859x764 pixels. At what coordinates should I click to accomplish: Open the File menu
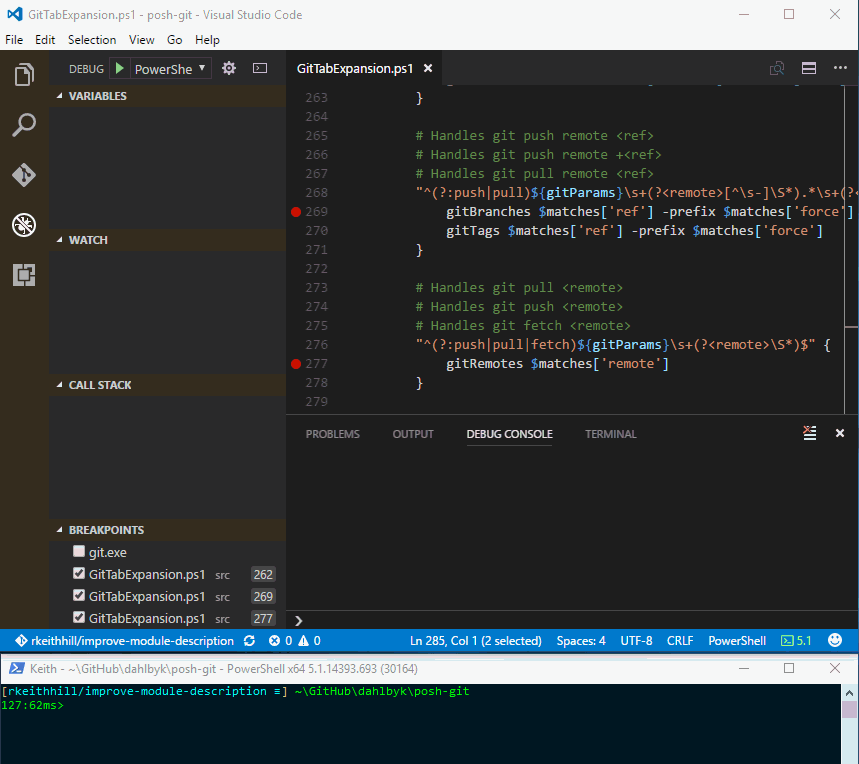pos(14,39)
